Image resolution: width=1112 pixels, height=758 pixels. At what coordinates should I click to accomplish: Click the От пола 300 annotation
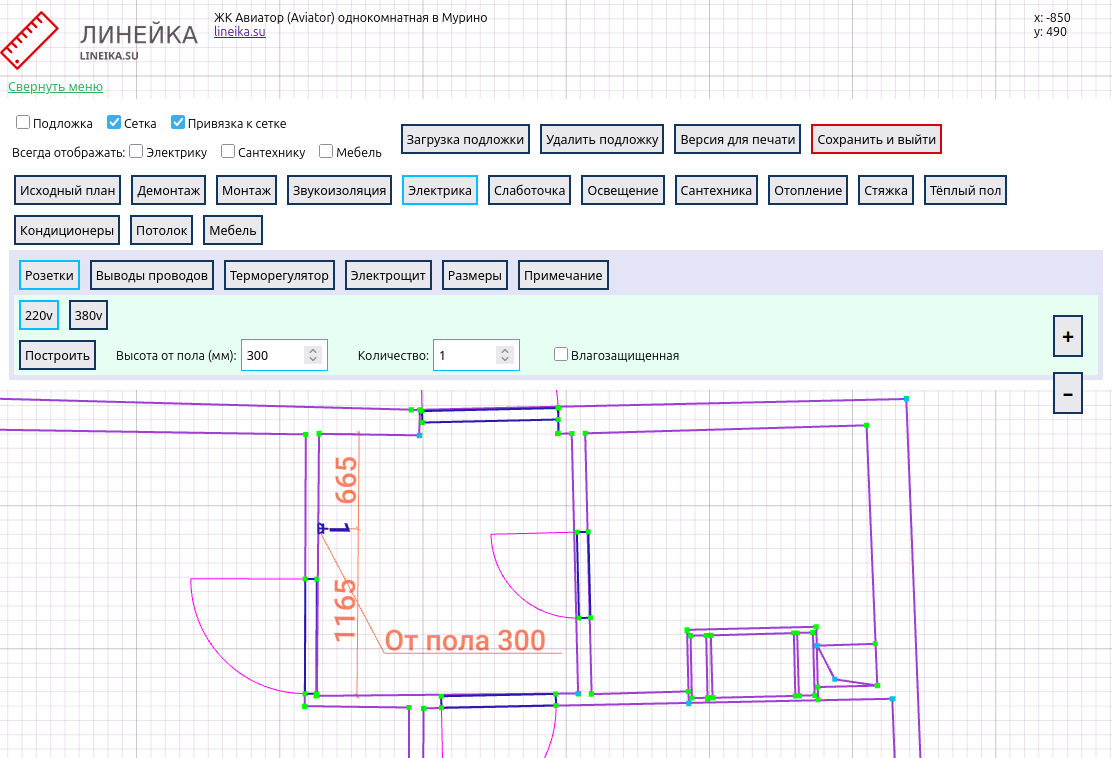[x=465, y=640]
